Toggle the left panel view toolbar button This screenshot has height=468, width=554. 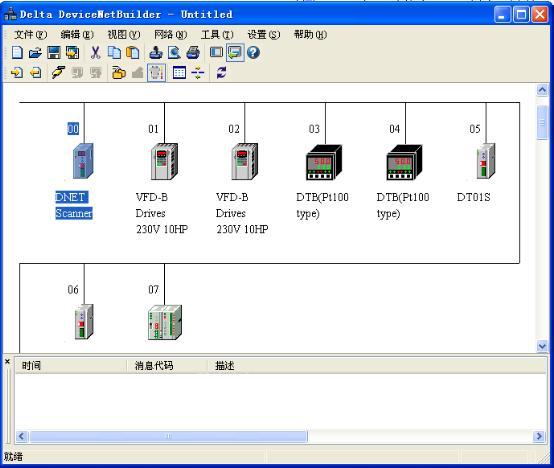point(216,53)
